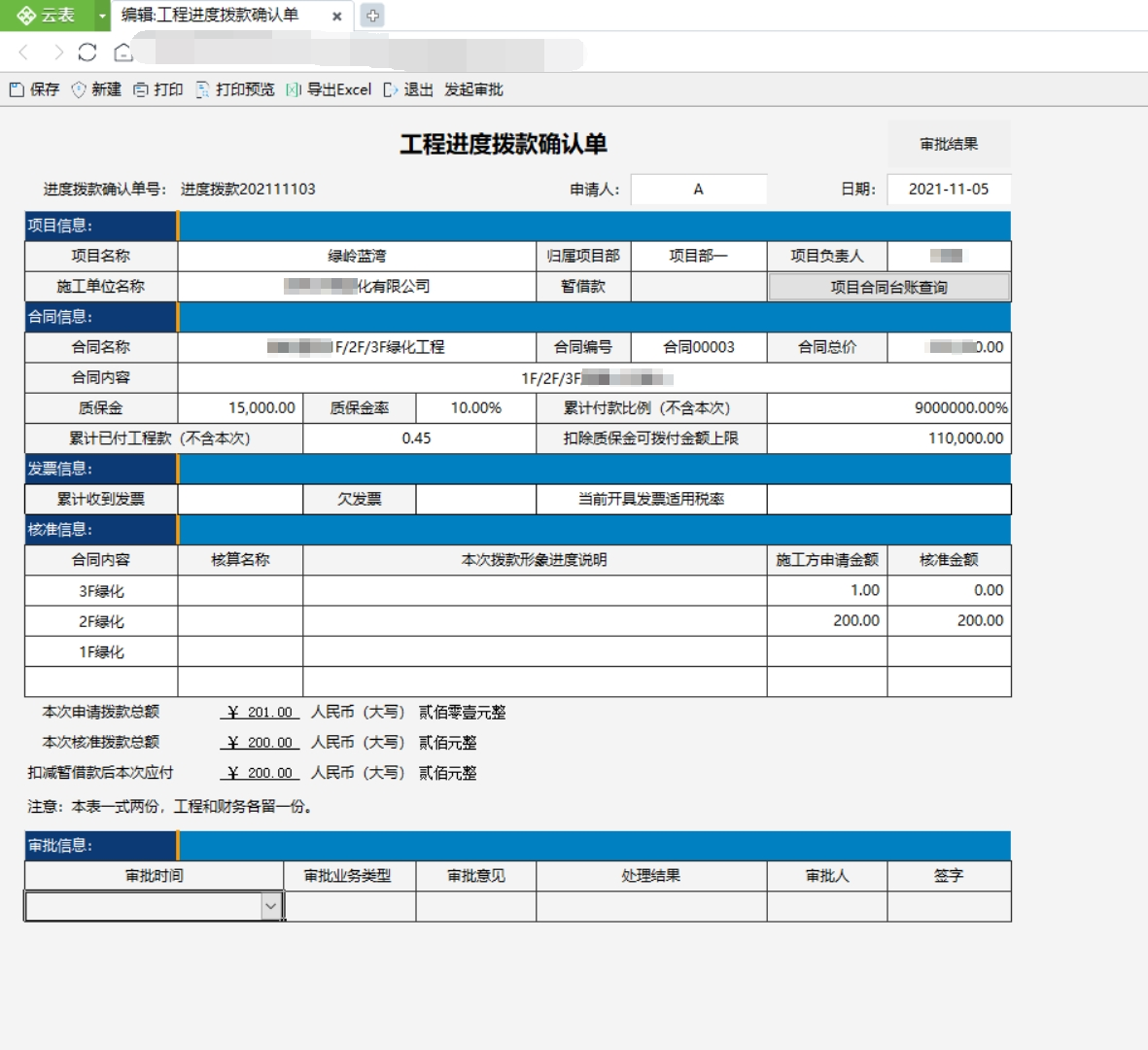This screenshot has width=1148, height=1050.
Task: Click the 当前开具发票适用税率 value cell
Action: [888, 500]
